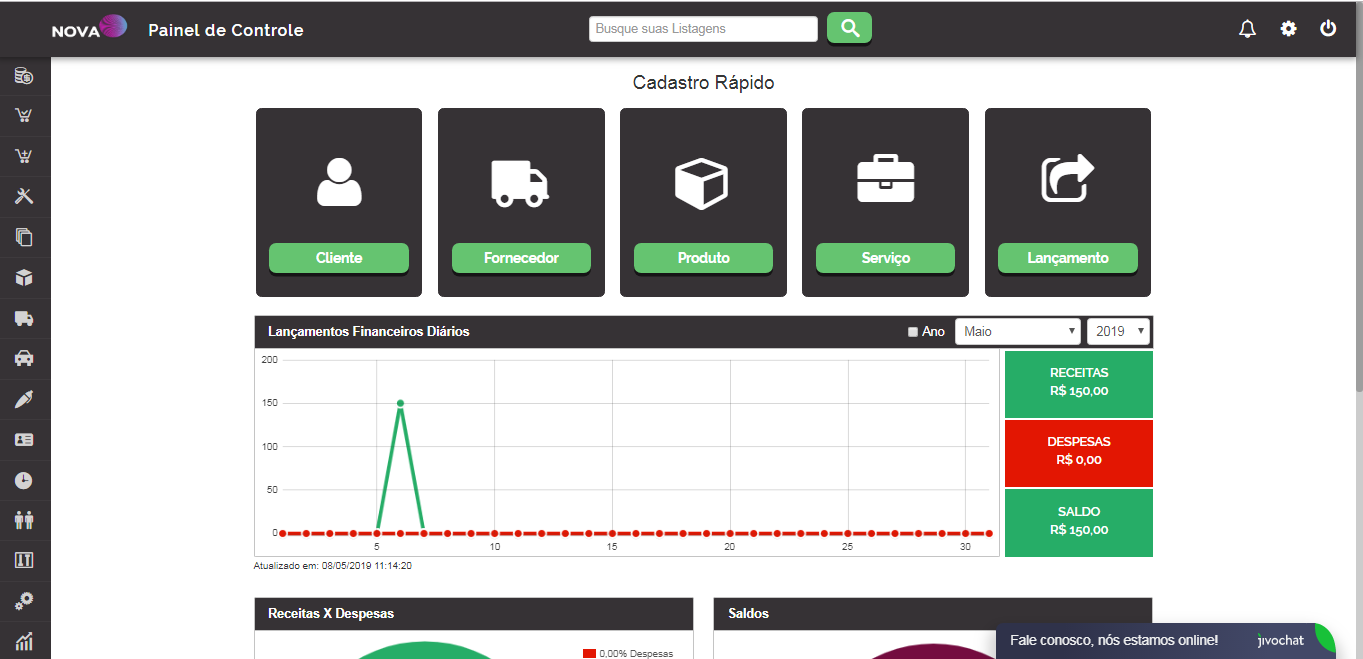This screenshot has width=1363, height=659.
Task: Open the ID card icon in sidebar
Action: pyautogui.click(x=24, y=439)
